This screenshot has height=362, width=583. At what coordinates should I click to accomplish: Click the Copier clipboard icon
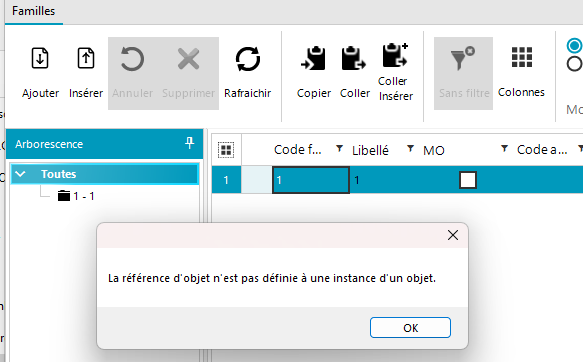[x=313, y=58]
